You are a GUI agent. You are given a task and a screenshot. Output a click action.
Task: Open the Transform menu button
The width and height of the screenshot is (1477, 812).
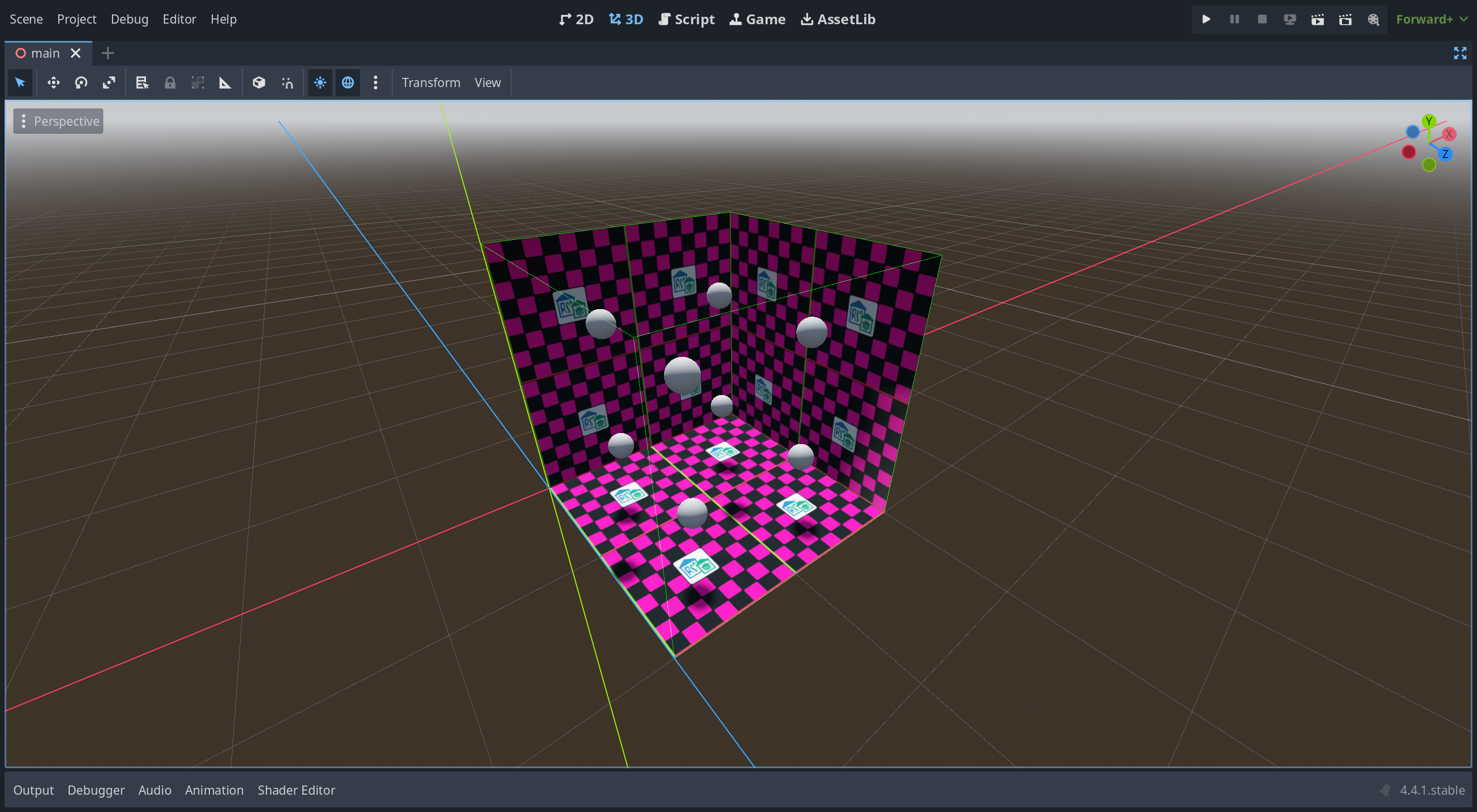pyautogui.click(x=431, y=82)
